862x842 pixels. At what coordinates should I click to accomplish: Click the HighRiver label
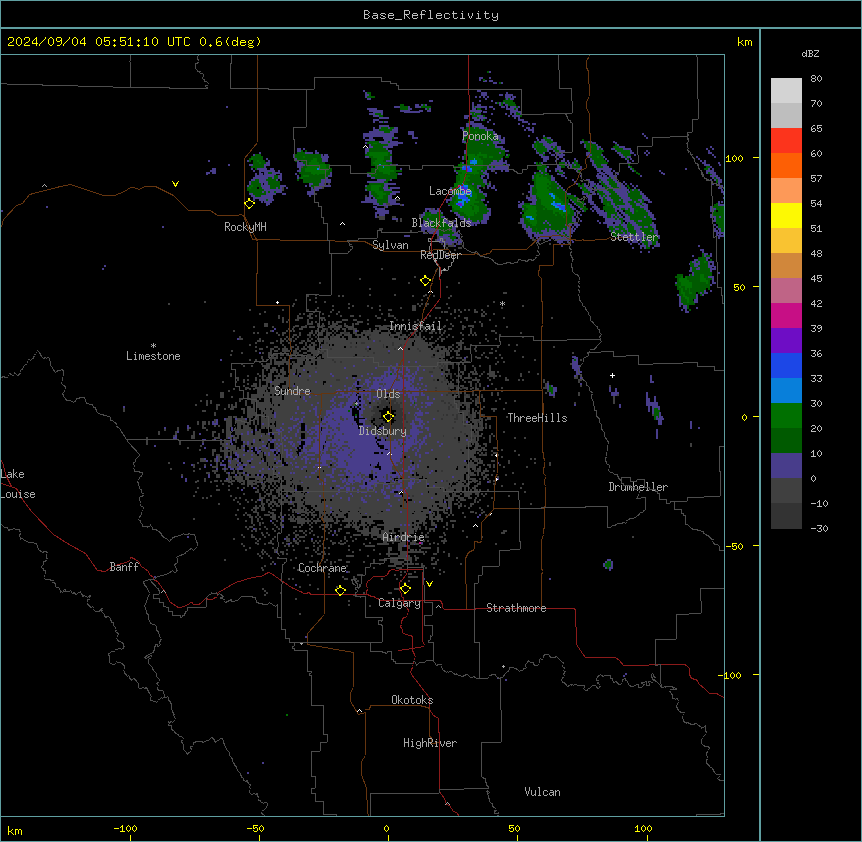pos(430,743)
